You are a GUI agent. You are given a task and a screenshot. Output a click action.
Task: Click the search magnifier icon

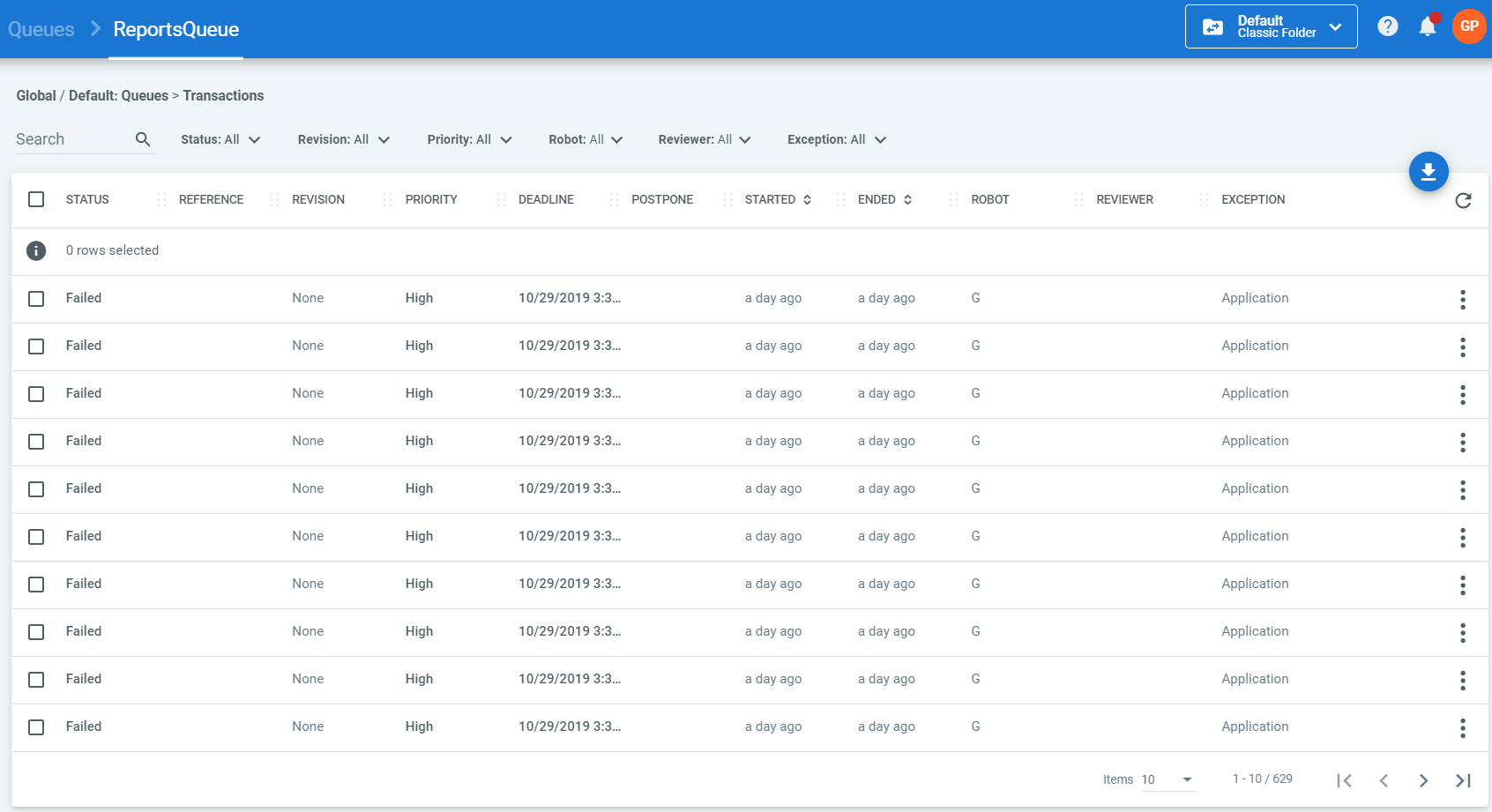pos(143,139)
